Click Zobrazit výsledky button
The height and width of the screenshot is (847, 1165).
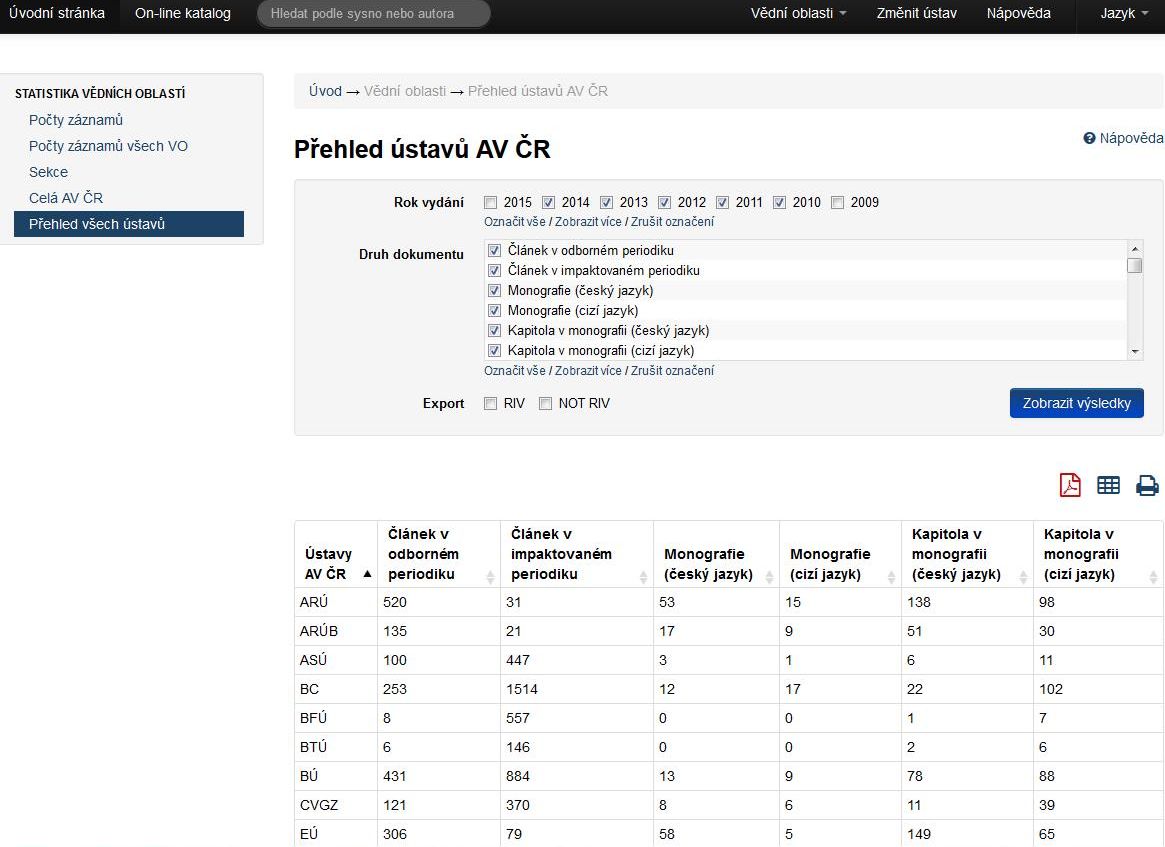1077,403
